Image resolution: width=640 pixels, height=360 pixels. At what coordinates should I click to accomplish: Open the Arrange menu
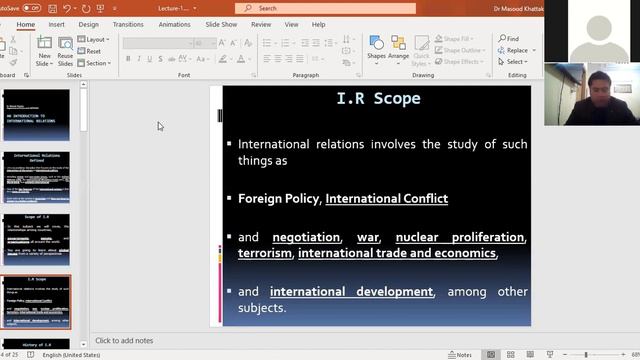pos(398,50)
